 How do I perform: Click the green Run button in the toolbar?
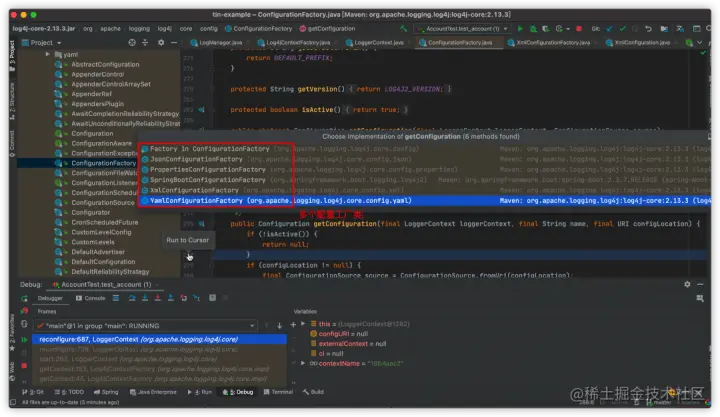(x=520, y=28)
